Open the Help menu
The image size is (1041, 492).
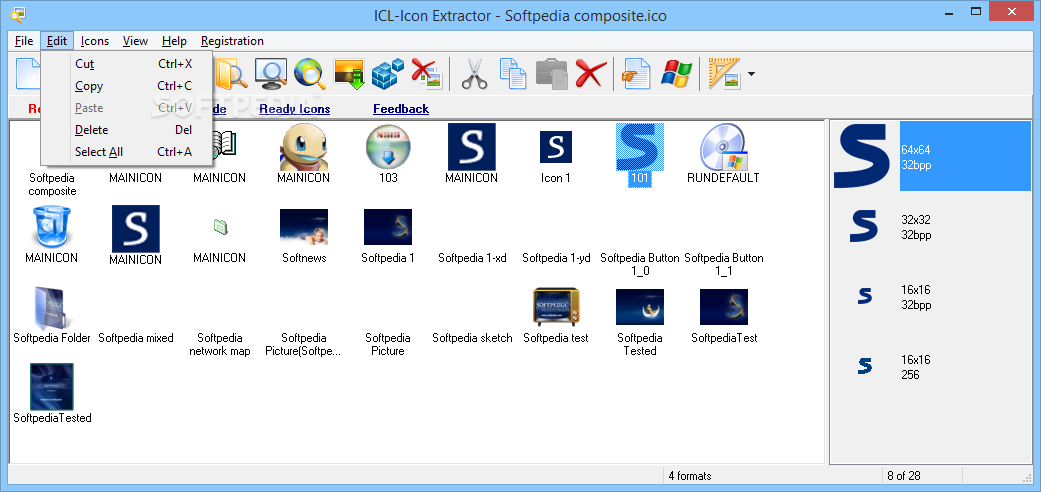click(x=174, y=41)
